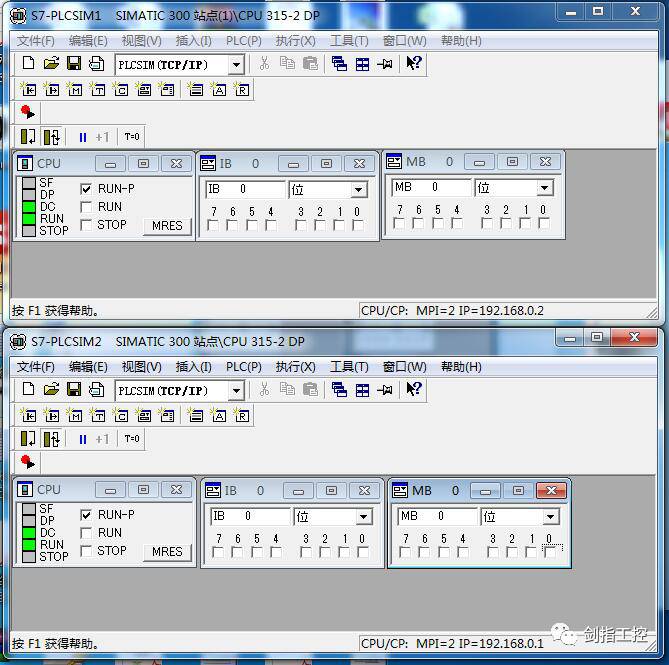Toggle RUN-P checkbox in PLCSIM1 CPU
Viewport: 669px width, 665px height.
86,189
